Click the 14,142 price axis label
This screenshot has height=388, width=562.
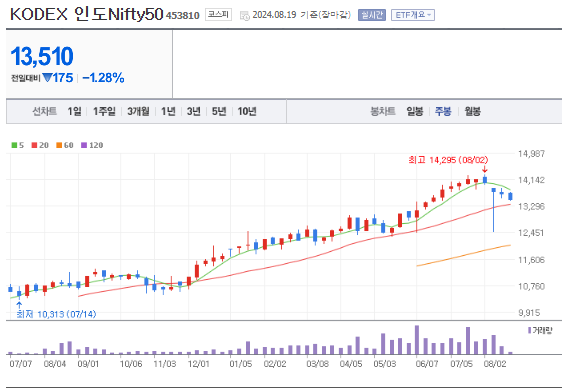click(531, 180)
